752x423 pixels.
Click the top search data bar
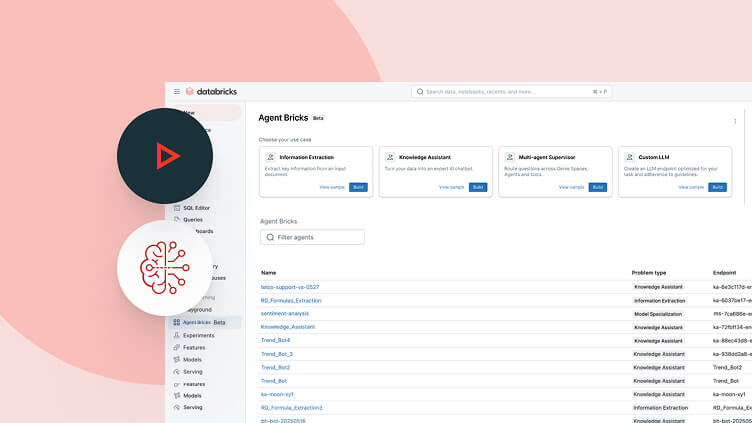[511, 91]
